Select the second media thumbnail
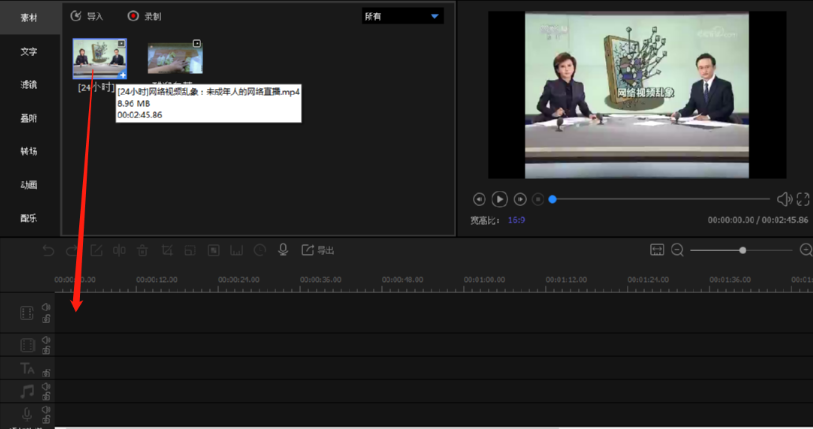 (175, 58)
